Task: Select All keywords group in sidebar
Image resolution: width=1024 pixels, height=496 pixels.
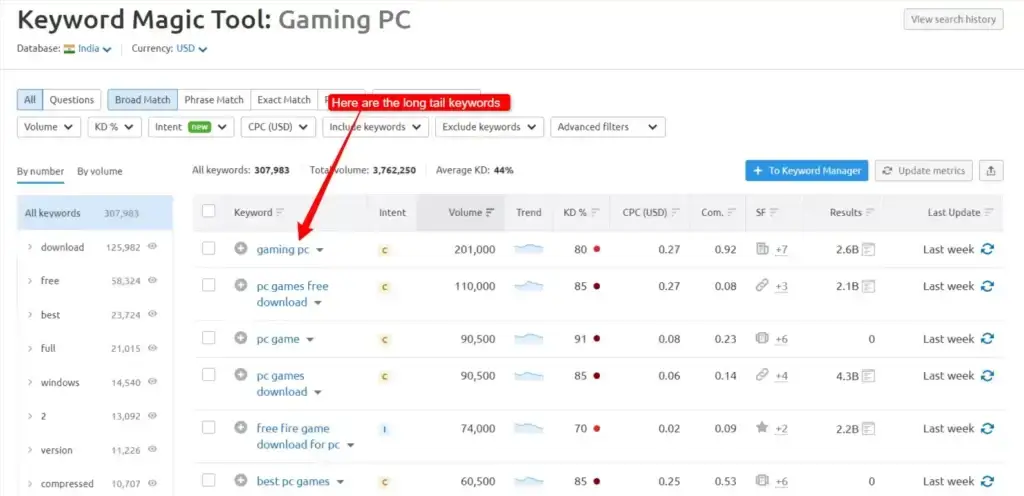Action: (x=95, y=213)
